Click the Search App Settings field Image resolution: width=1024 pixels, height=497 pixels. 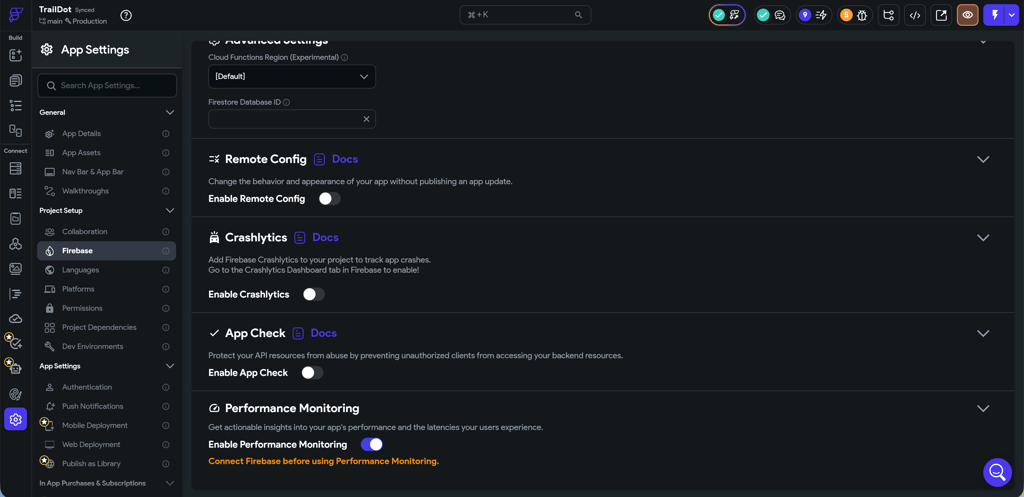point(107,86)
